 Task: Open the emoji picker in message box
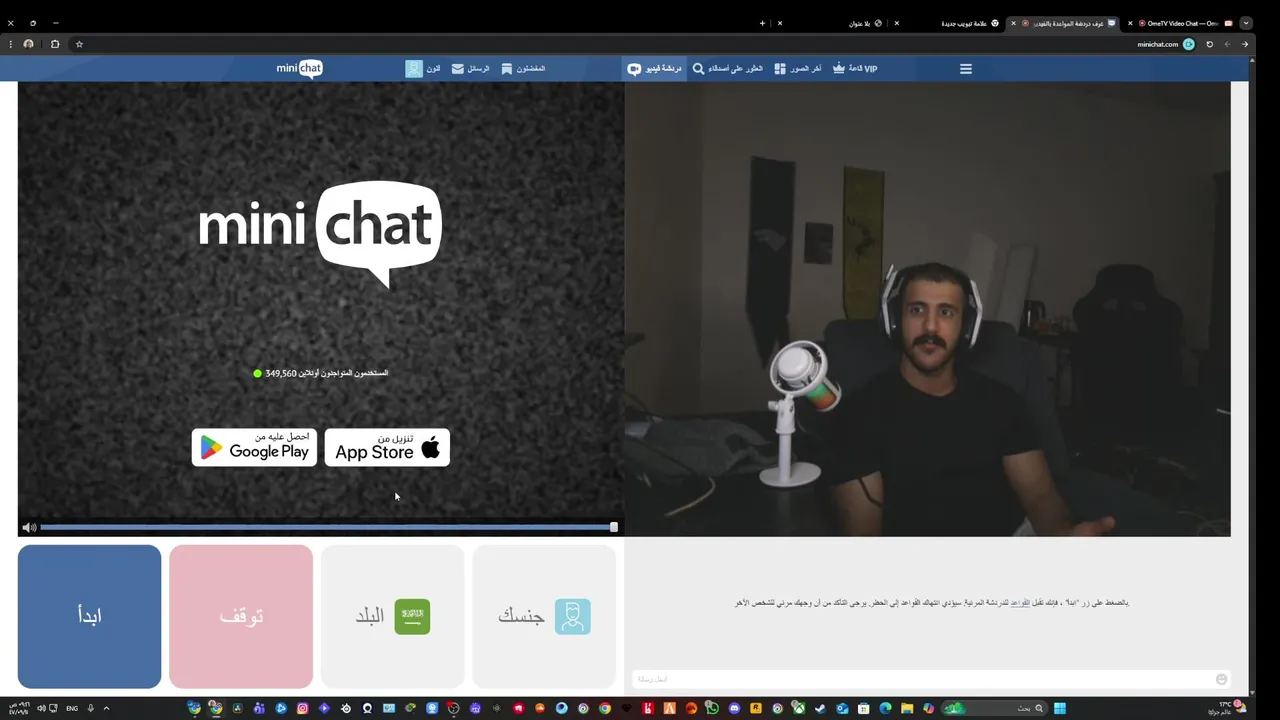(x=1221, y=679)
